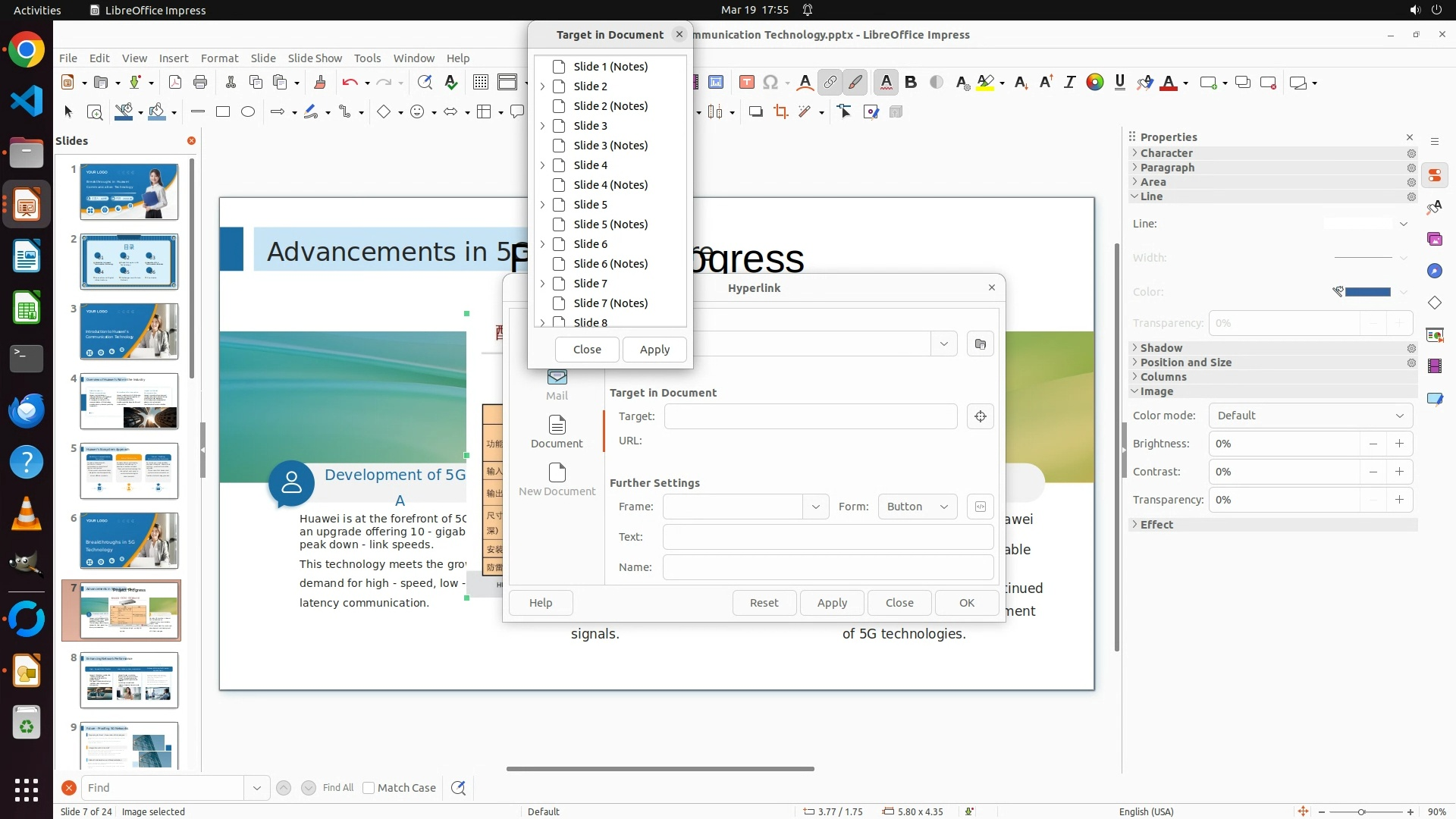The width and height of the screenshot is (1456, 819).
Task: Expand the Slide 5 tree node
Action: (542, 205)
